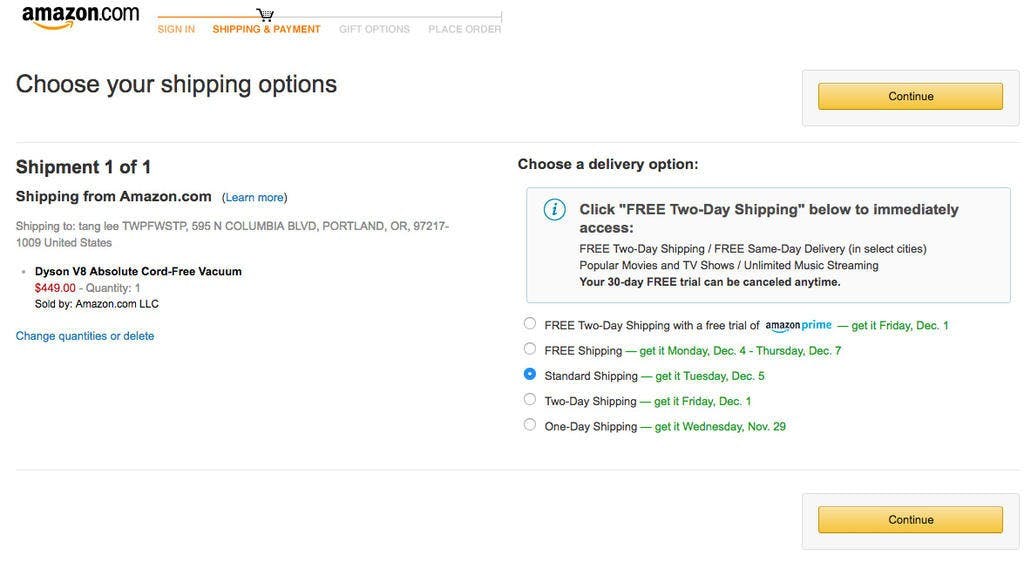
Task: Click Change quantities or delete link
Action: 85,336
